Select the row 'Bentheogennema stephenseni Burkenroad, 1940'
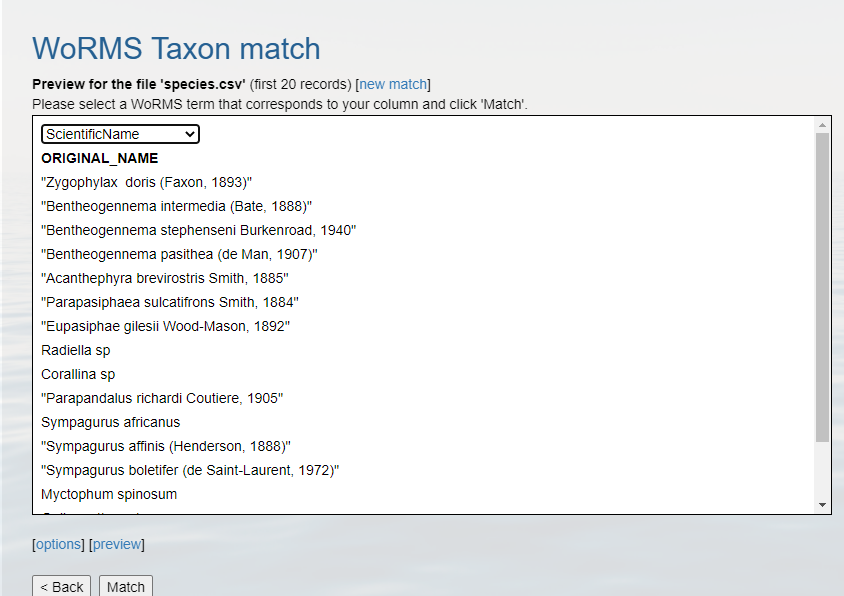The width and height of the screenshot is (844, 596). click(199, 230)
